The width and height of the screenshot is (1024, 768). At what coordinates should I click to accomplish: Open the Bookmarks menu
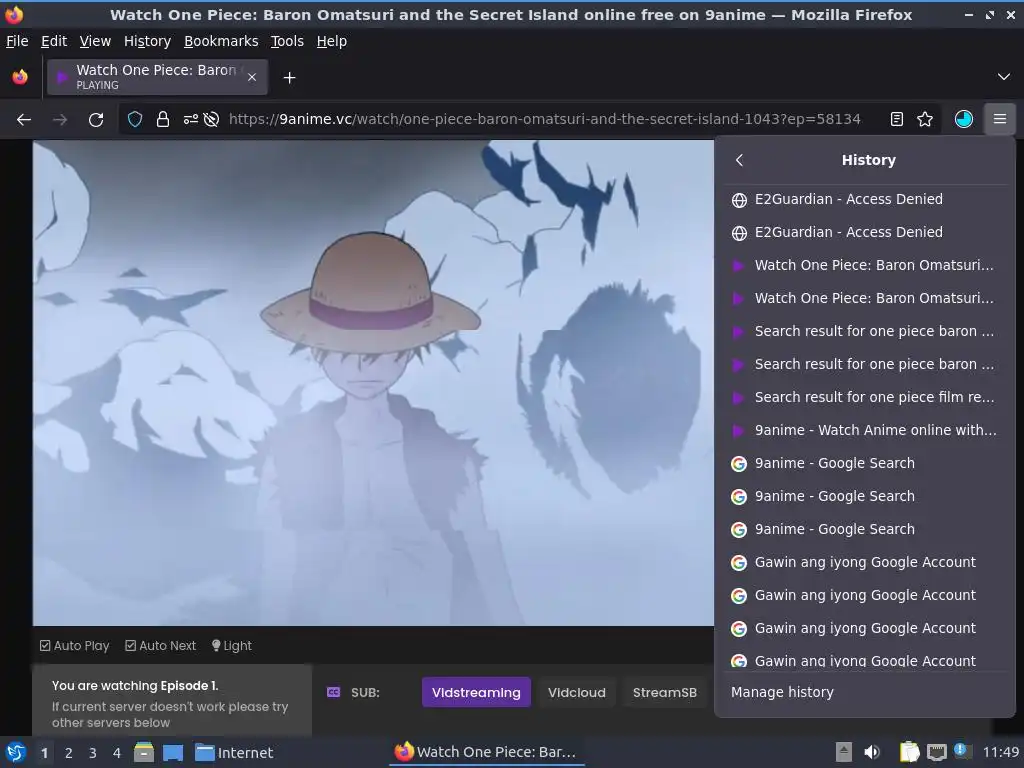point(221,41)
